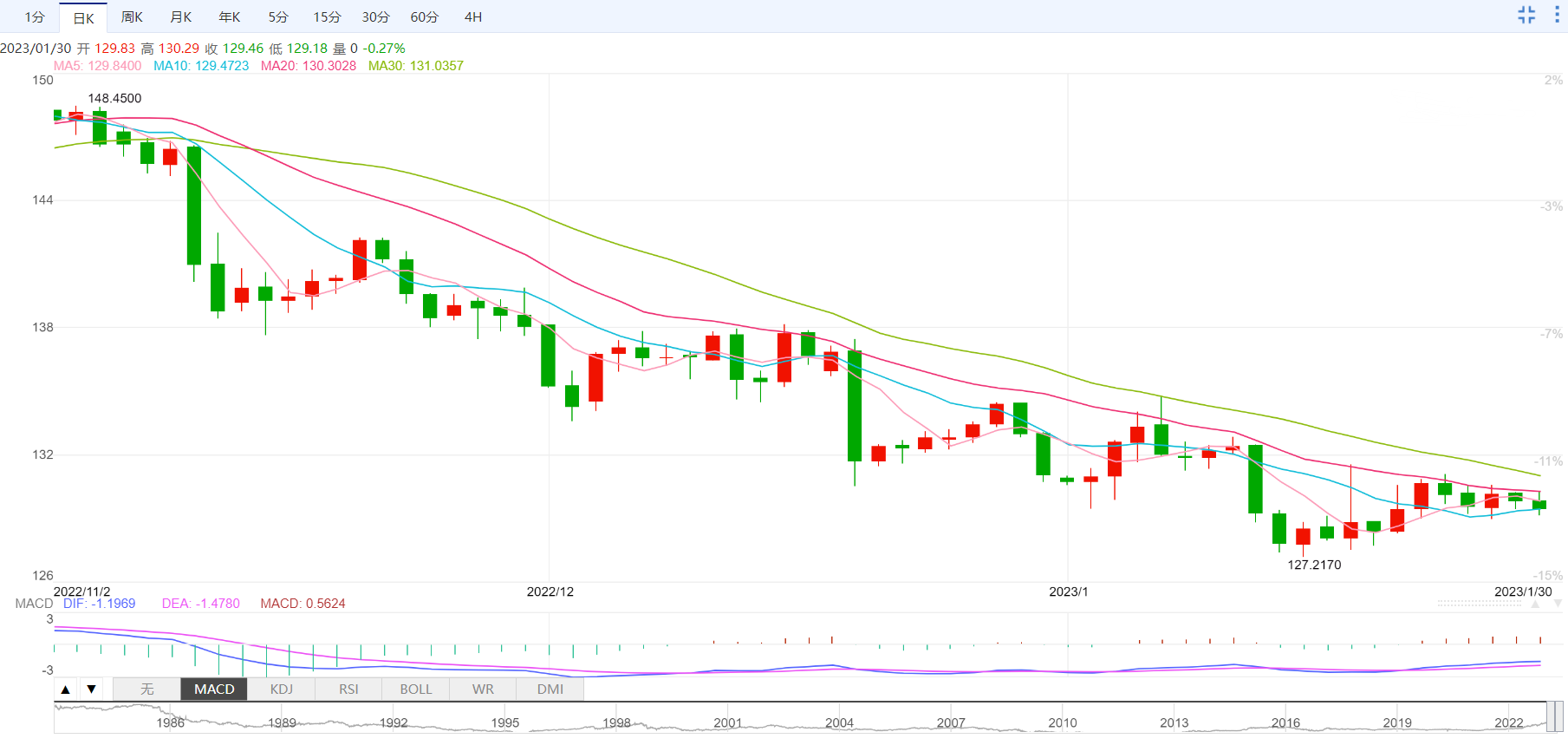Choose the 15分 interval tab

pos(327,17)
